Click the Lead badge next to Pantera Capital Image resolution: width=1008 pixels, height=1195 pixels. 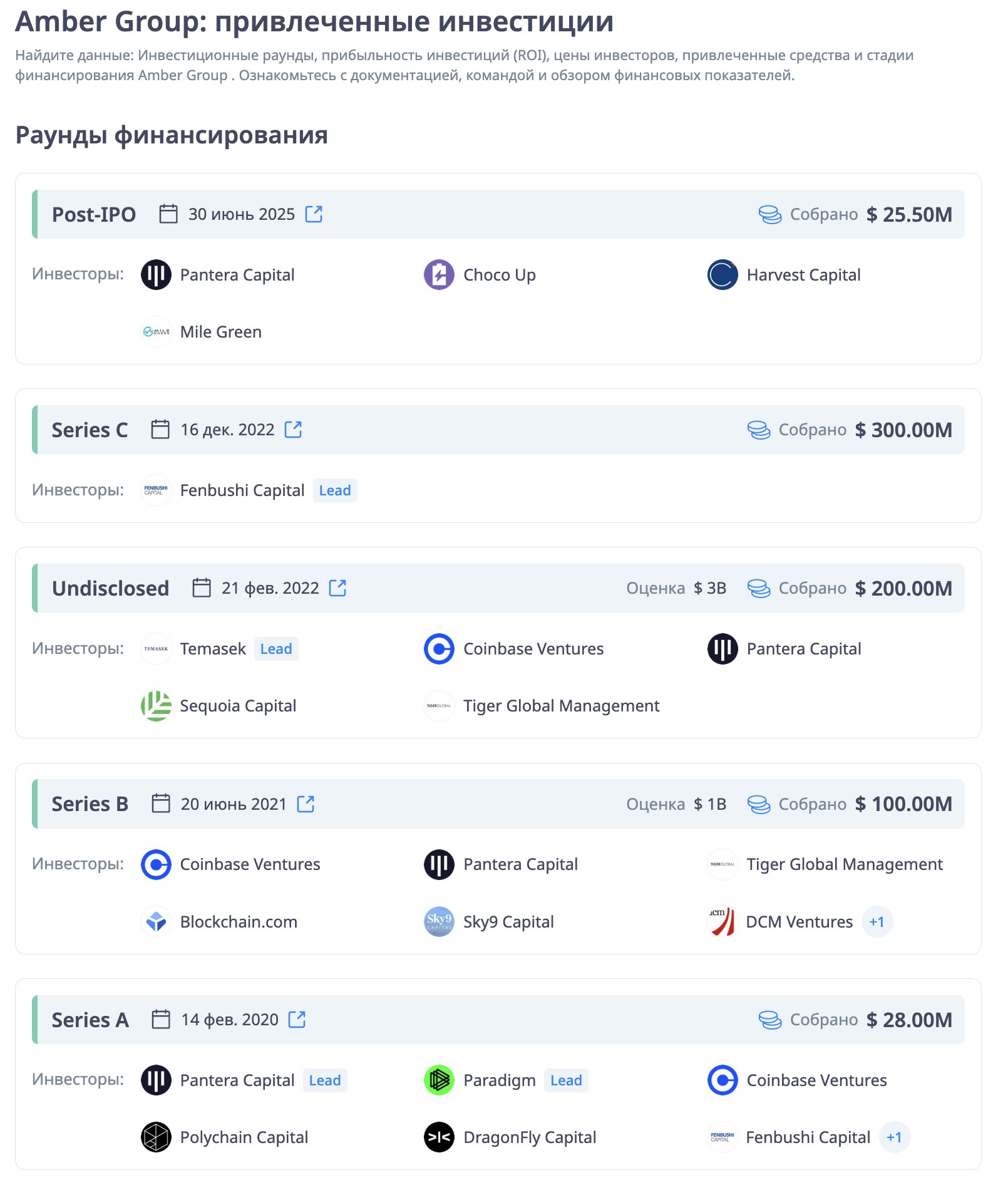(325, 1080)
